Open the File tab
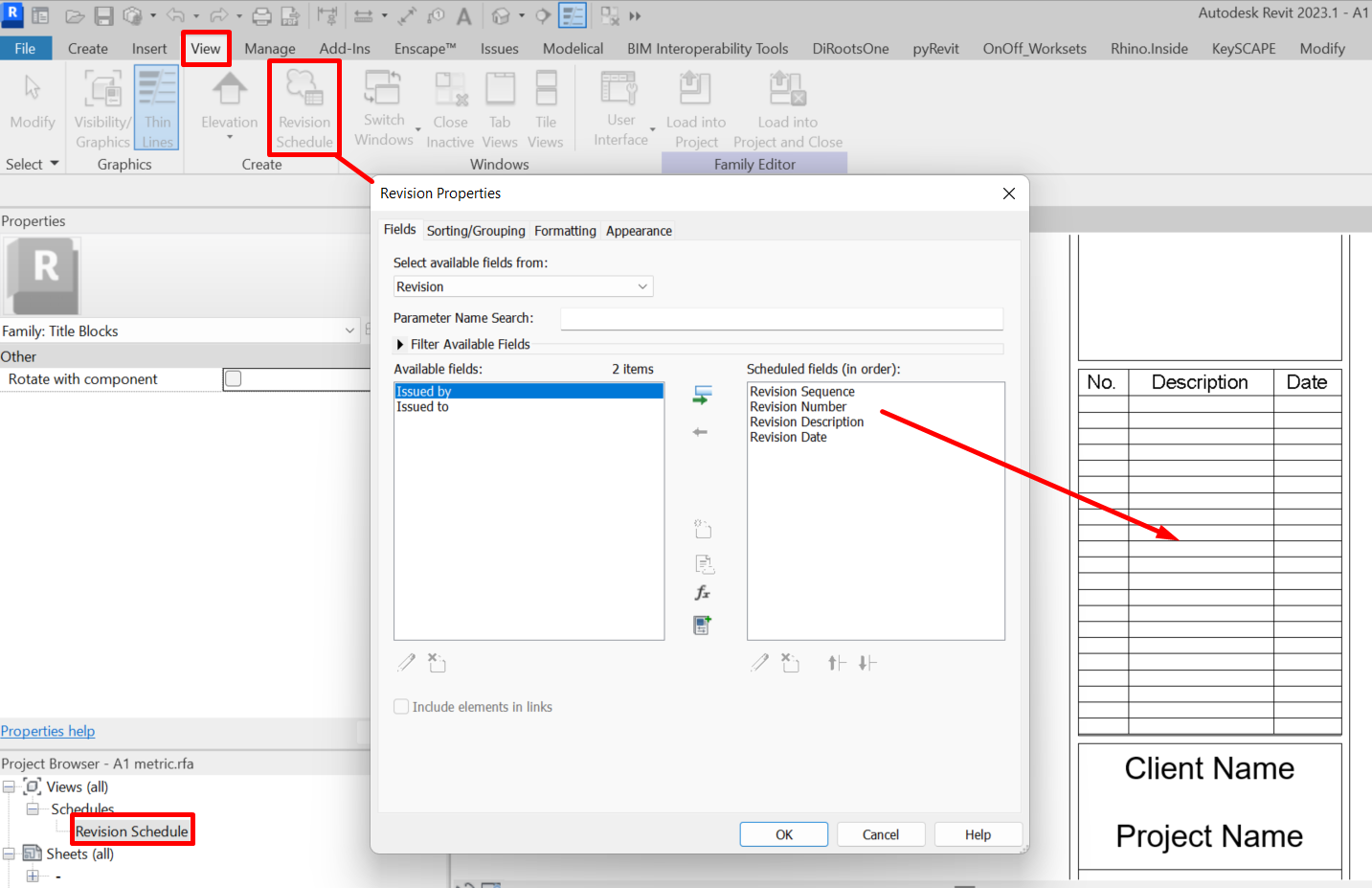 26,48
